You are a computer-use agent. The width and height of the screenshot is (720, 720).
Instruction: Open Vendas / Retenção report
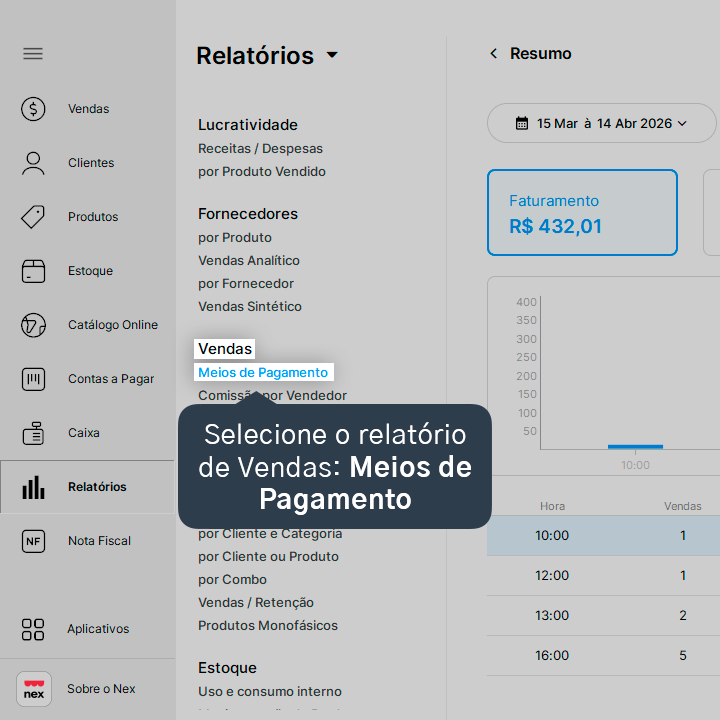pos(256,603)
